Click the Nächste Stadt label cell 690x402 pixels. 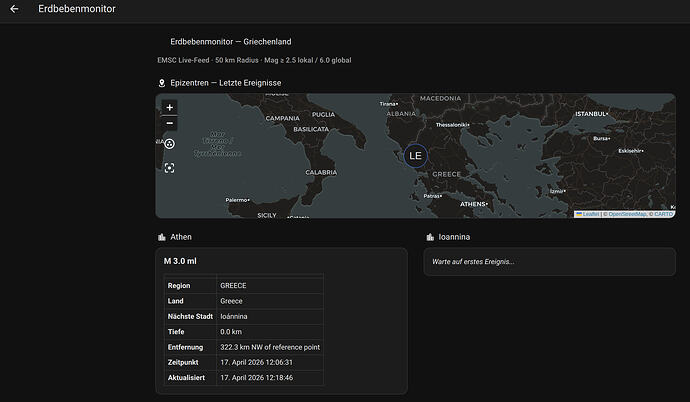(x=190, y=317)
